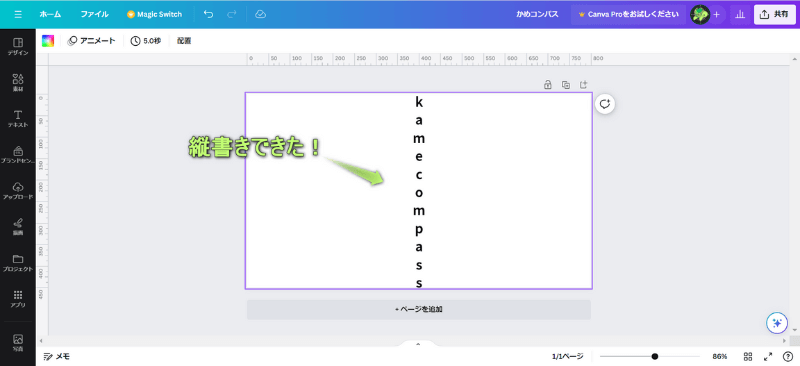Open the ファイル menu
Viewport: 800px width, 366px height.
[94, 14]
